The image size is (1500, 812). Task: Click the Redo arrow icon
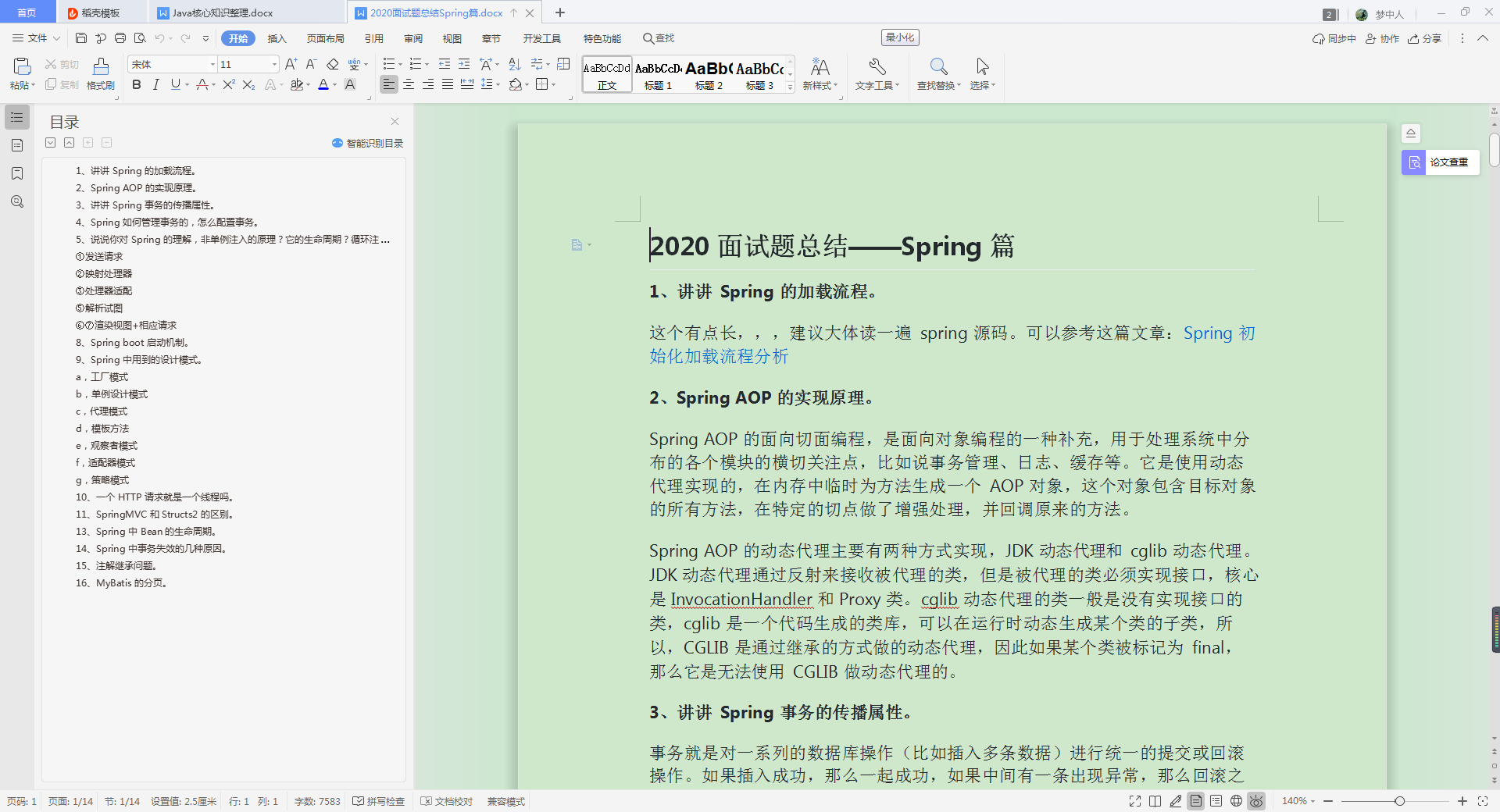(185, 37)
